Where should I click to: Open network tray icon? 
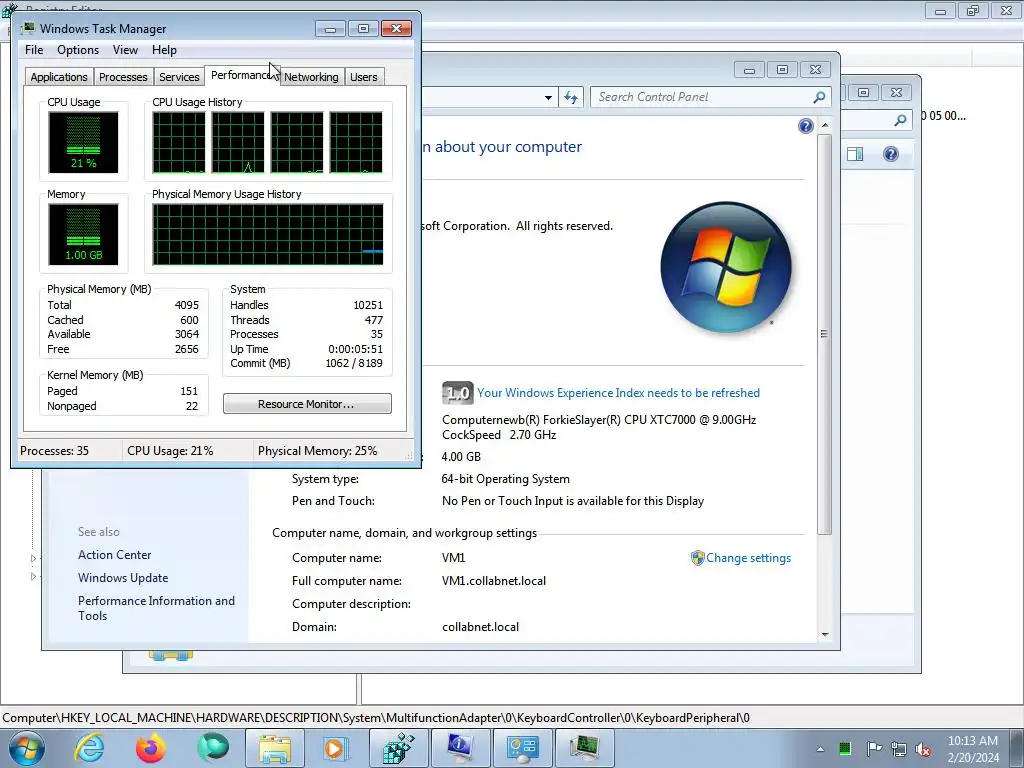899,749
